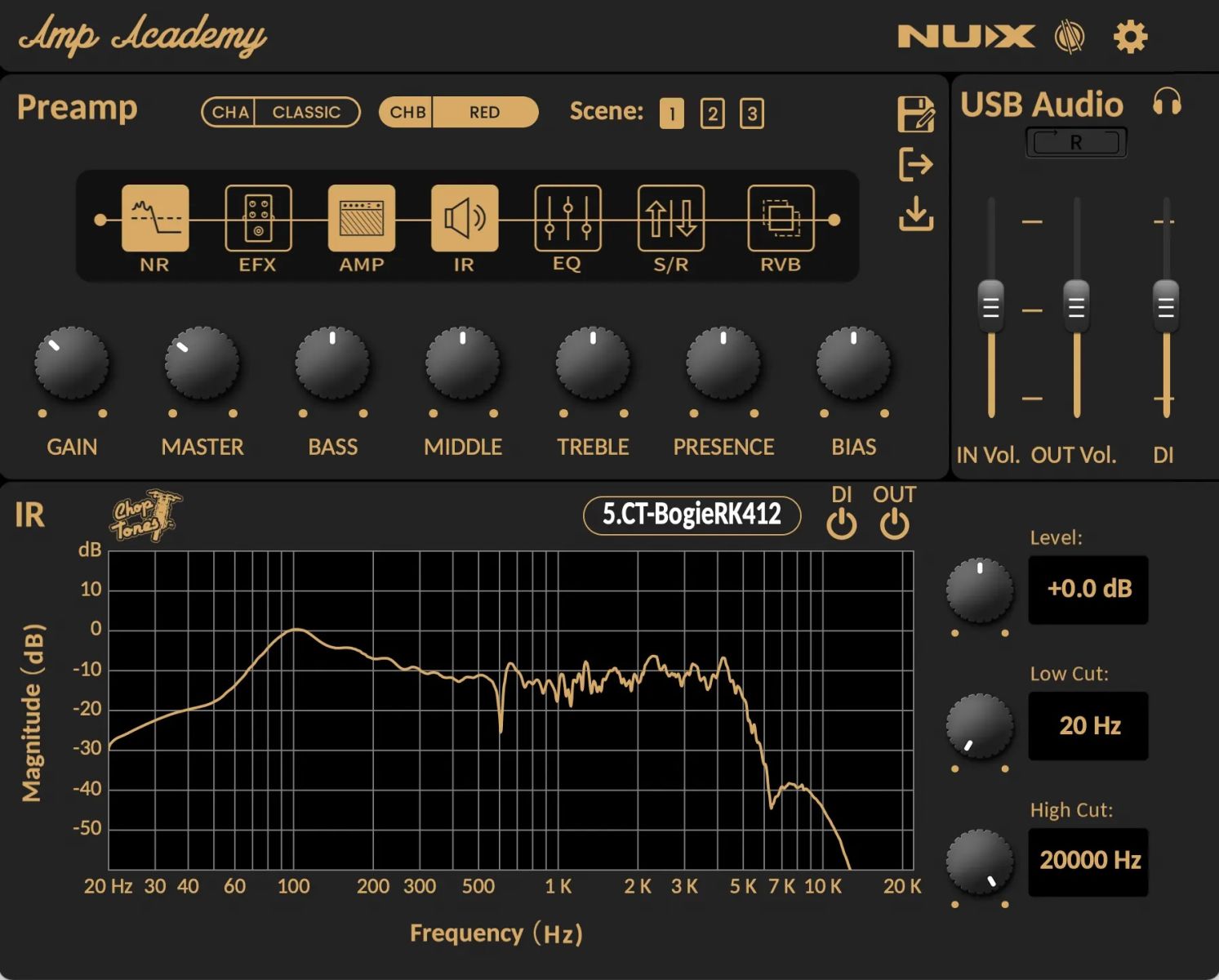This screenshot has height=980, width=1219.
Task: Select Scene 3
Action: (751, 114)
